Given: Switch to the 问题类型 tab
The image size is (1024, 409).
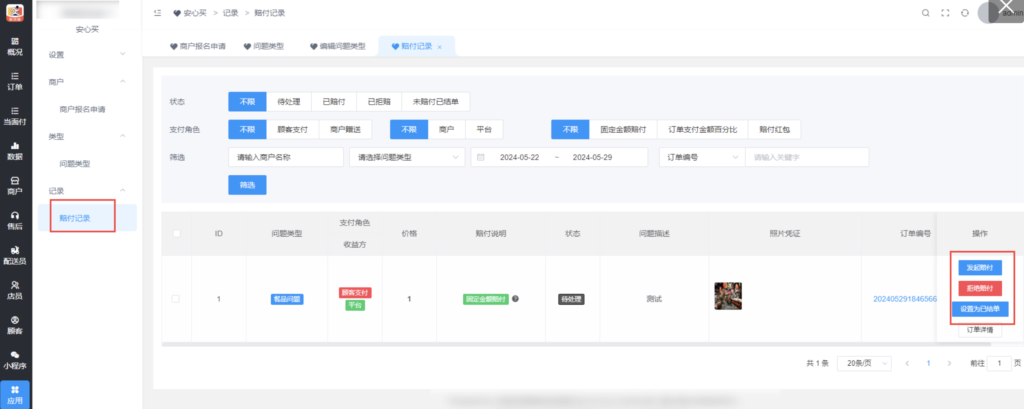Looking at the screenshot, I should pos(264,47).
